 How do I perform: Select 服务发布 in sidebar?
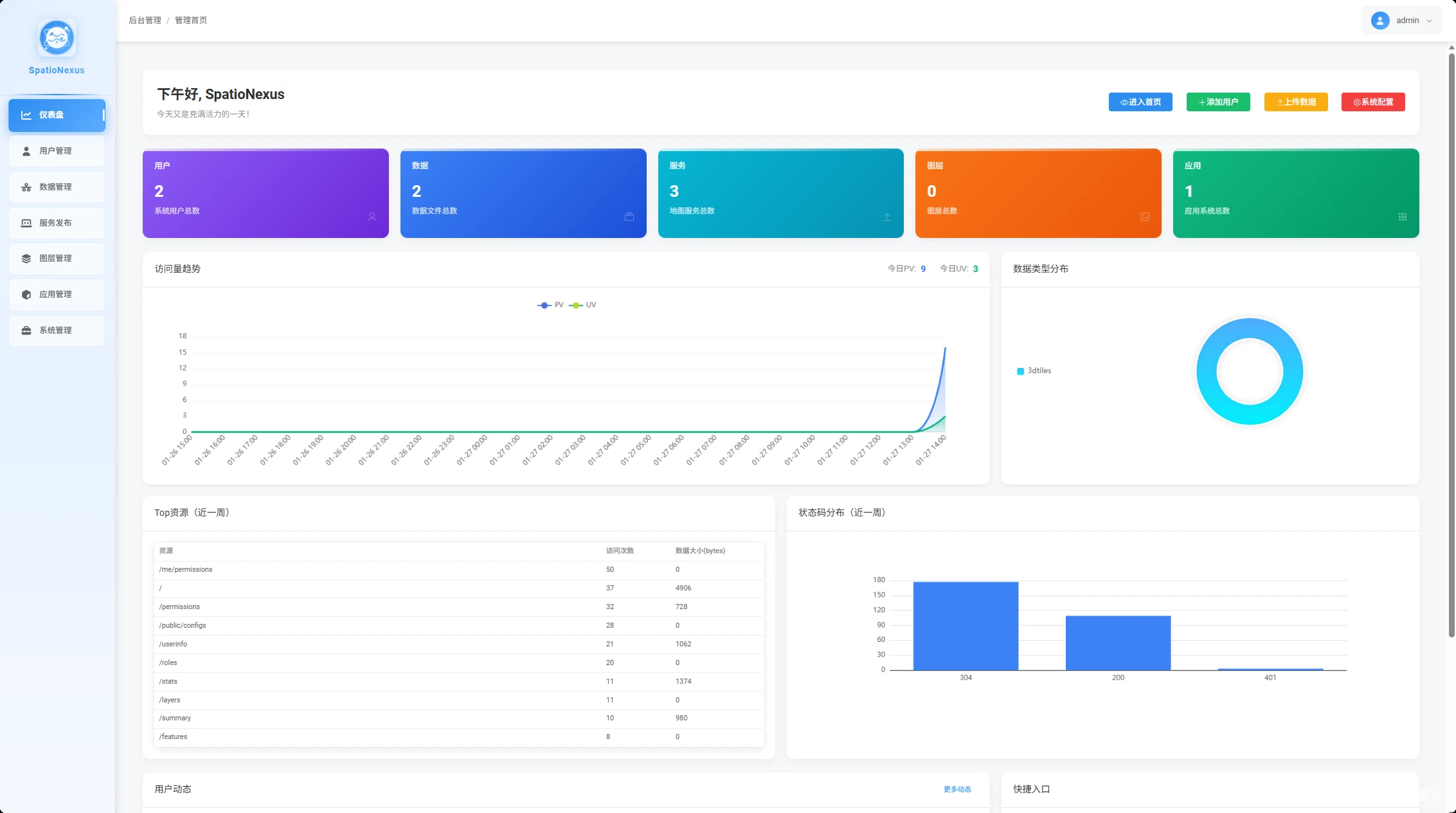57,223
